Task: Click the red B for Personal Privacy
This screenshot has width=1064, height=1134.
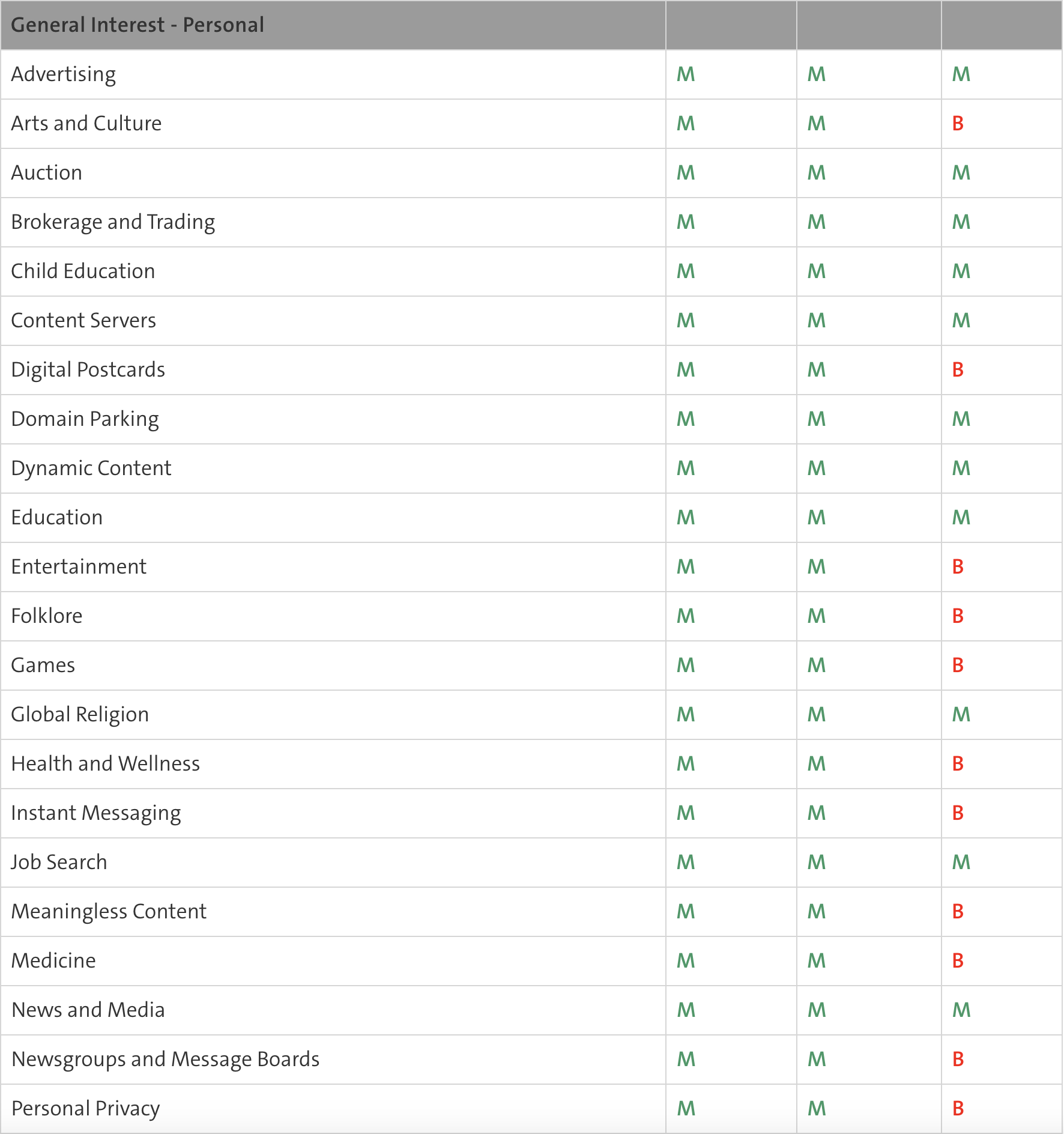Action: 958,1109
